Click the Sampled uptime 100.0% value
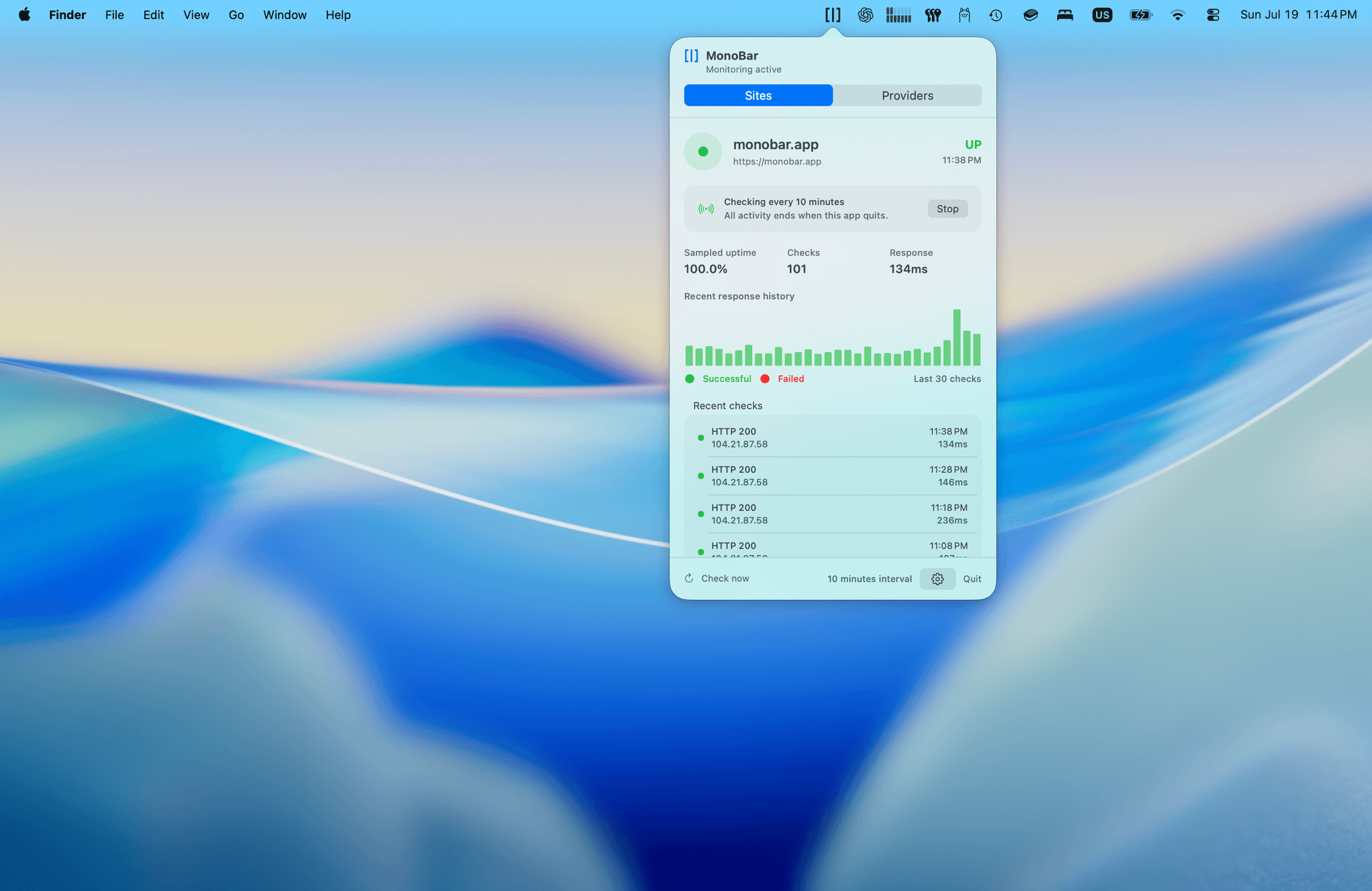 point(705,269)
